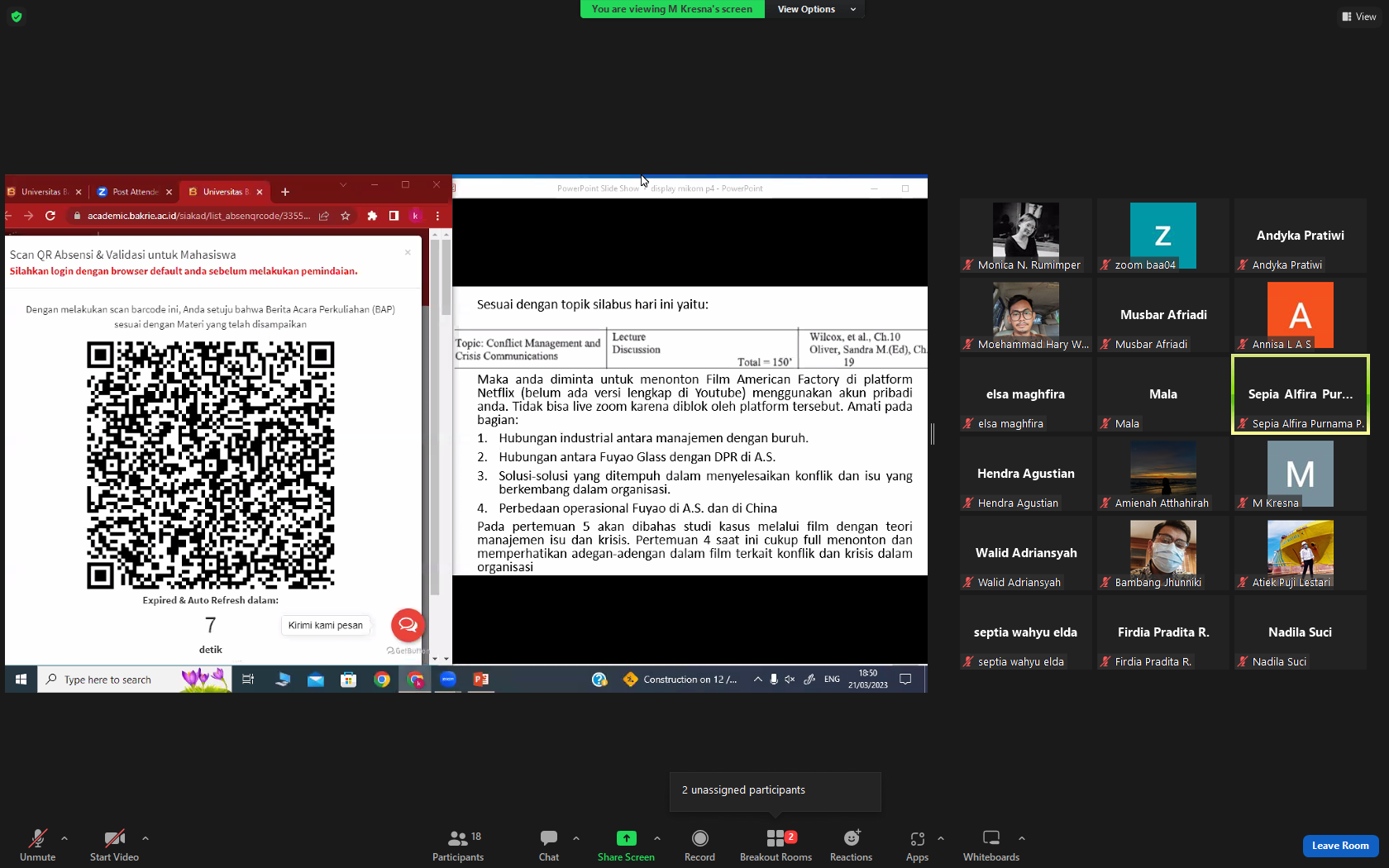Open the notification center icon in the taskbar
Screen dimensions: 1389x868
click(x=905, y=680)
